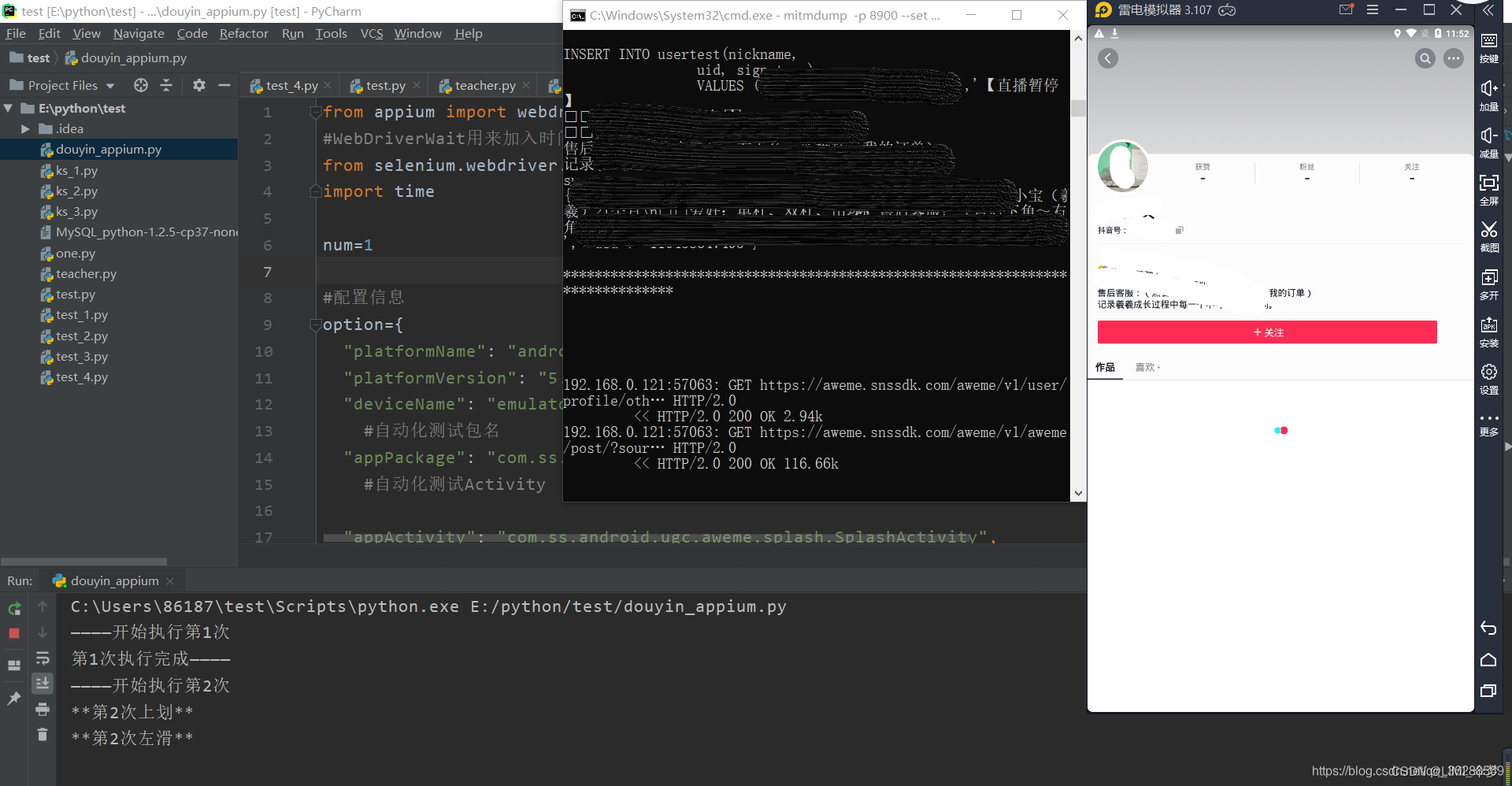Toggle scroll to end in Run console
Screen dimensions: 1512x786
(43, 683)
